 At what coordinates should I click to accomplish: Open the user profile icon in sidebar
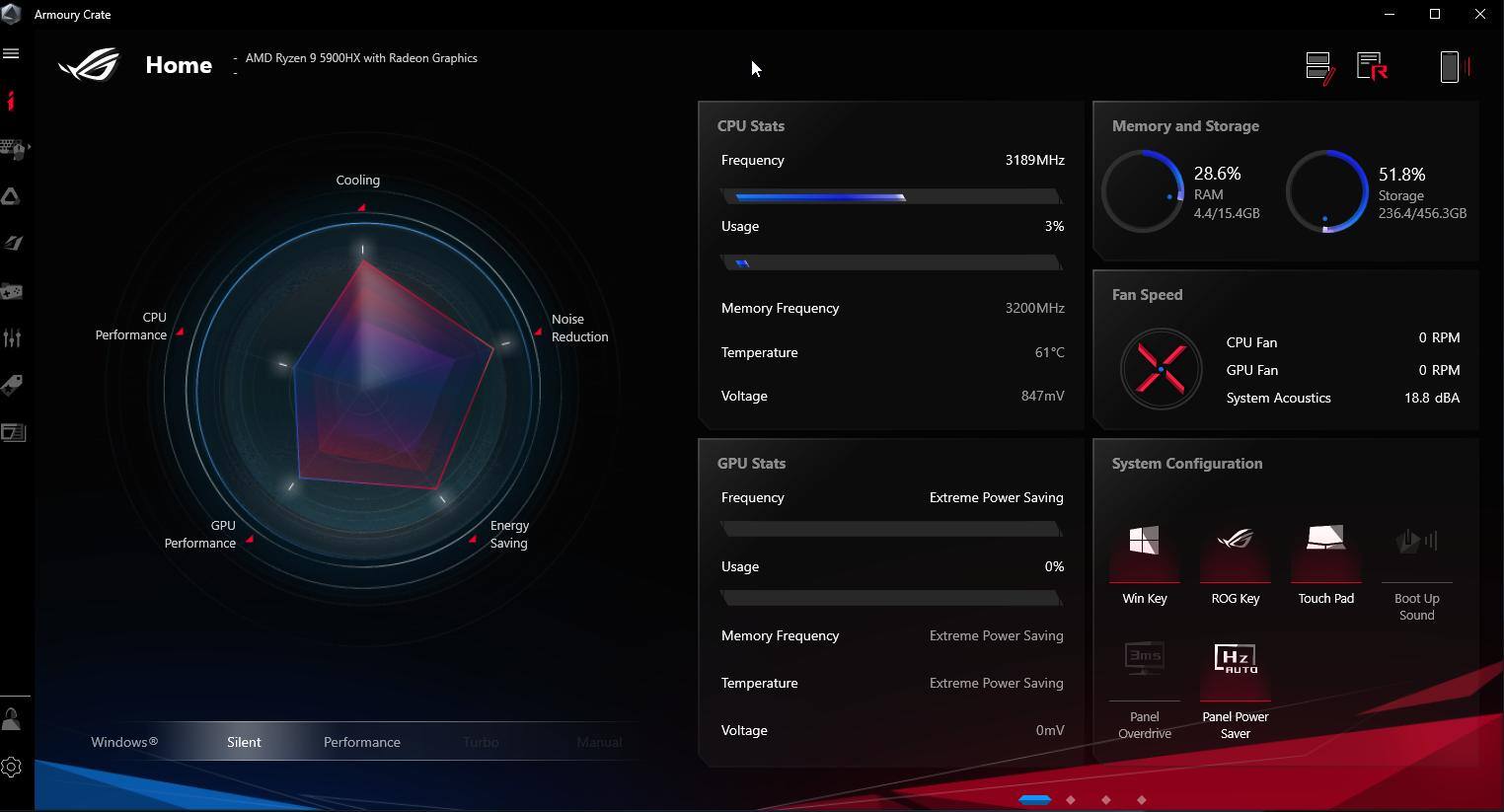pyautogui.click(x=12, y=718)
